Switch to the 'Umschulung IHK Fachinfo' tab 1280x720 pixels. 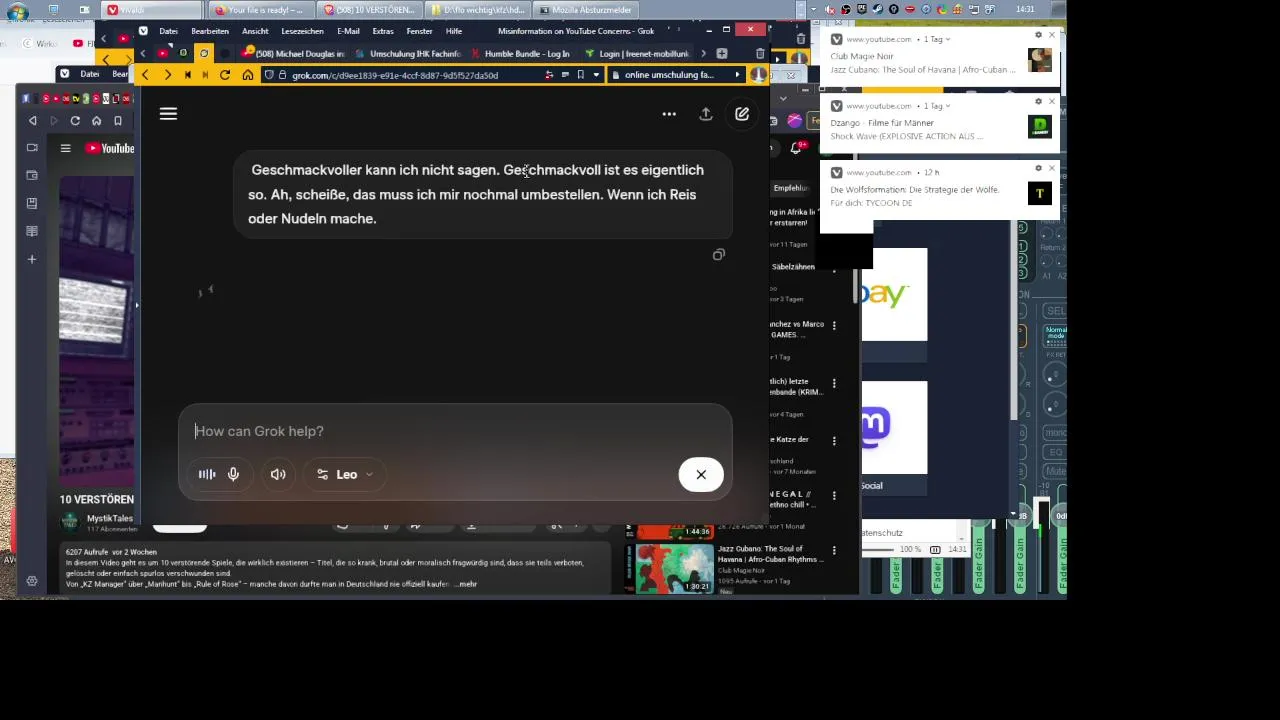pos(407,54)
